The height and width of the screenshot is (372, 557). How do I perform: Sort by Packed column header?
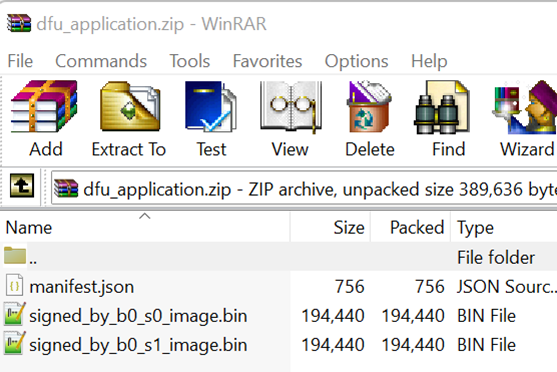click(411, 227)
